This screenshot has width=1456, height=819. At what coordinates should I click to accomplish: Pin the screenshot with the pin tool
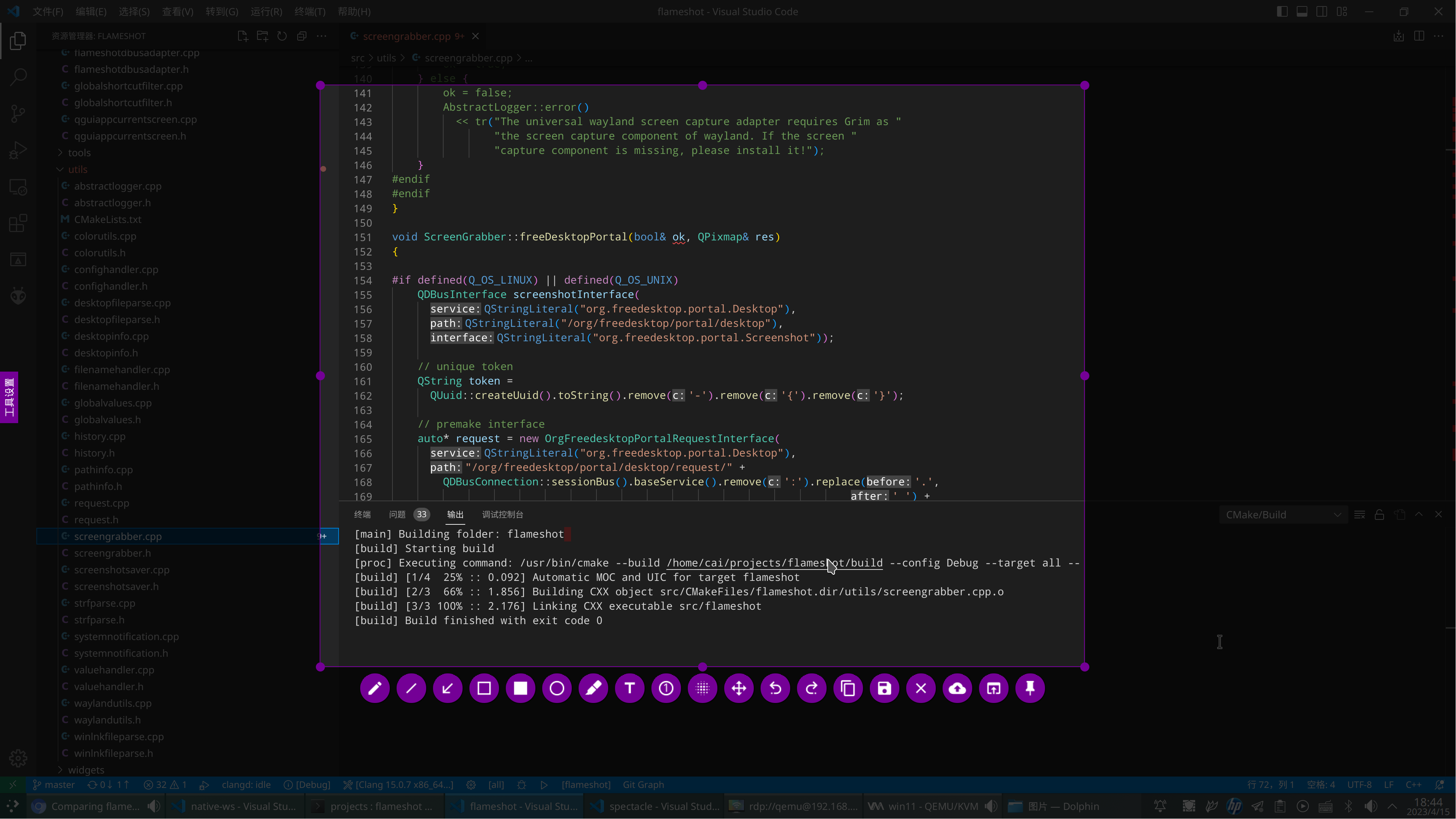pos(1029,689)
